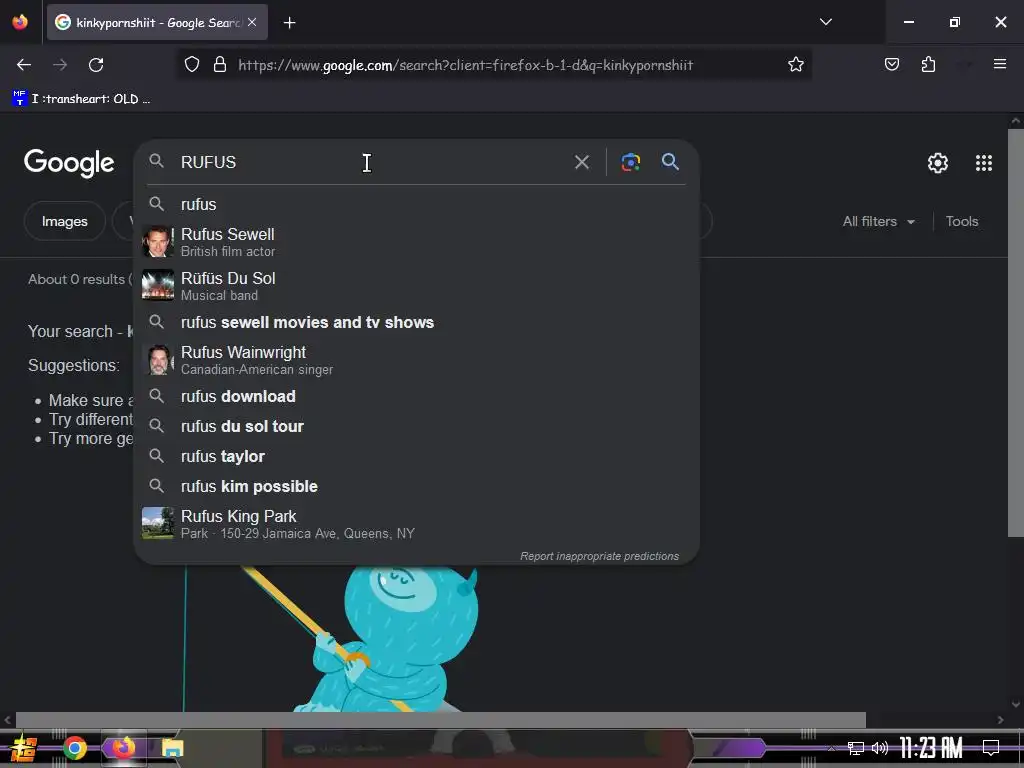Pick 'rufus sewell movies and tv shows'
This screenshot has width=1024, height=768.
coord(416,323)
